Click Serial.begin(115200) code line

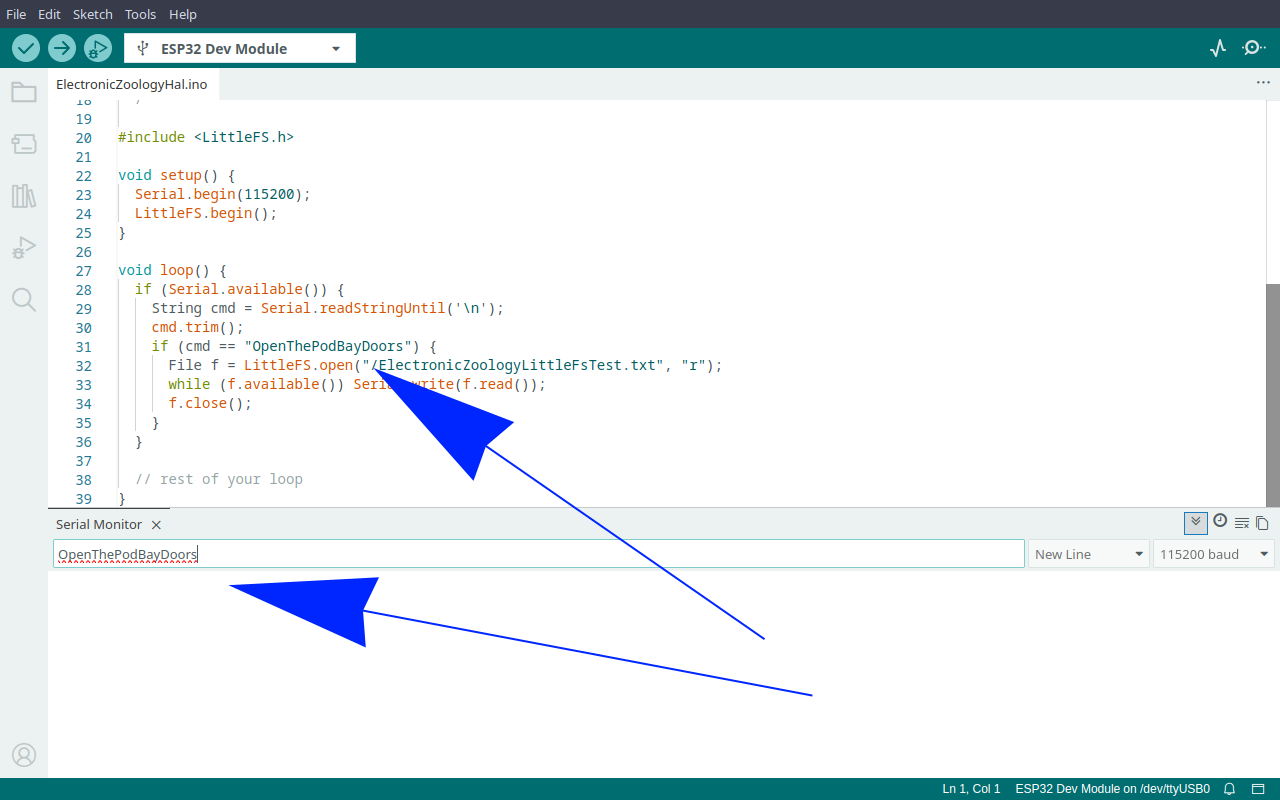point(223,195)
